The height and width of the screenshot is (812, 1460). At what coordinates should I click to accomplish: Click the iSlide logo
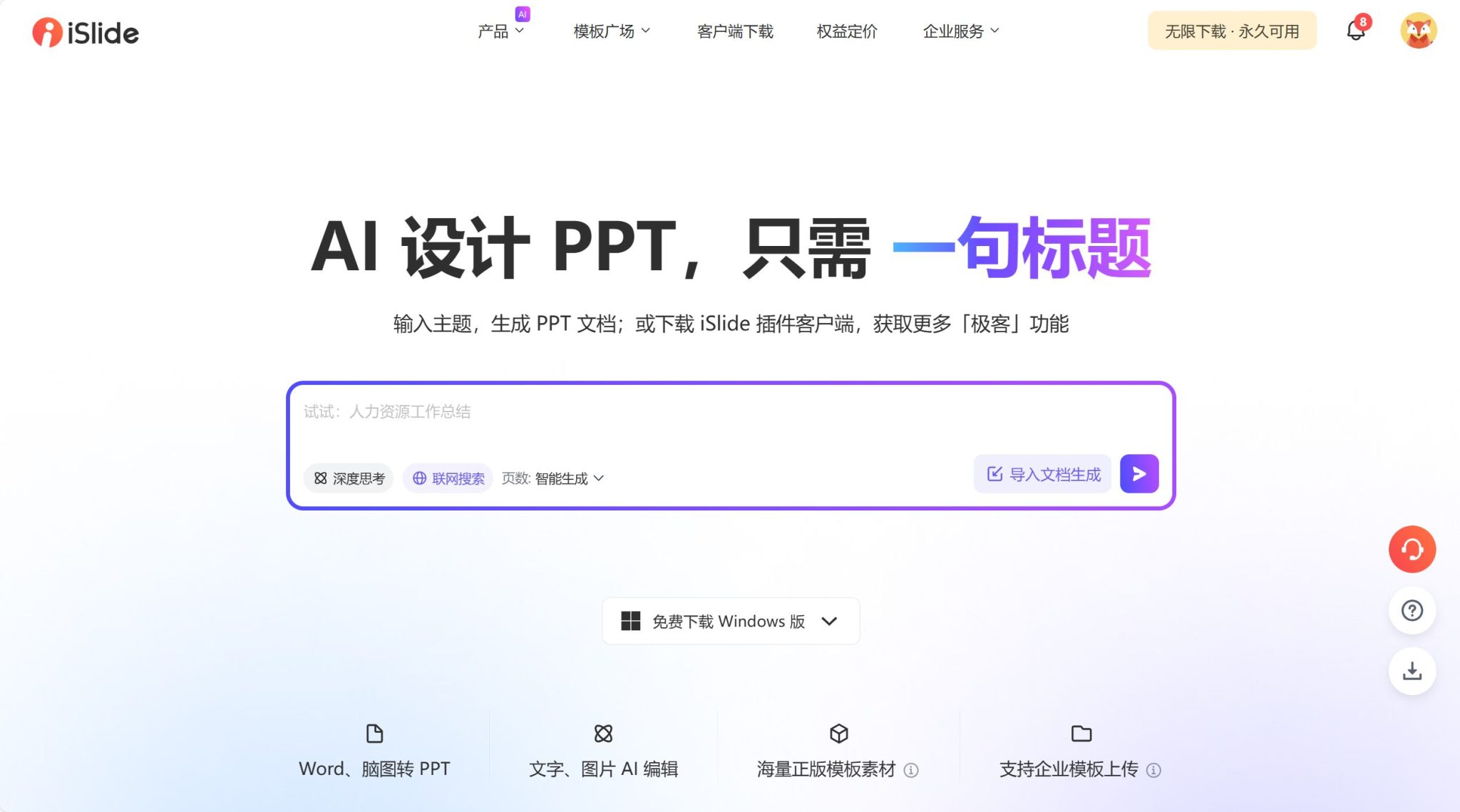coord(85,31)
